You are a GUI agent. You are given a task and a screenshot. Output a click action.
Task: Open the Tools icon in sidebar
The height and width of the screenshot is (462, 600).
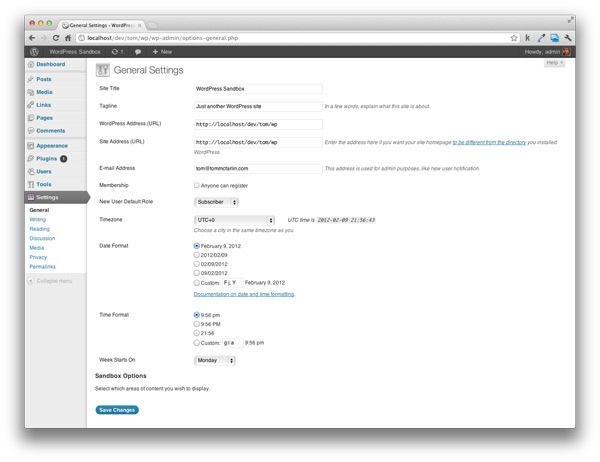(31, 184)
